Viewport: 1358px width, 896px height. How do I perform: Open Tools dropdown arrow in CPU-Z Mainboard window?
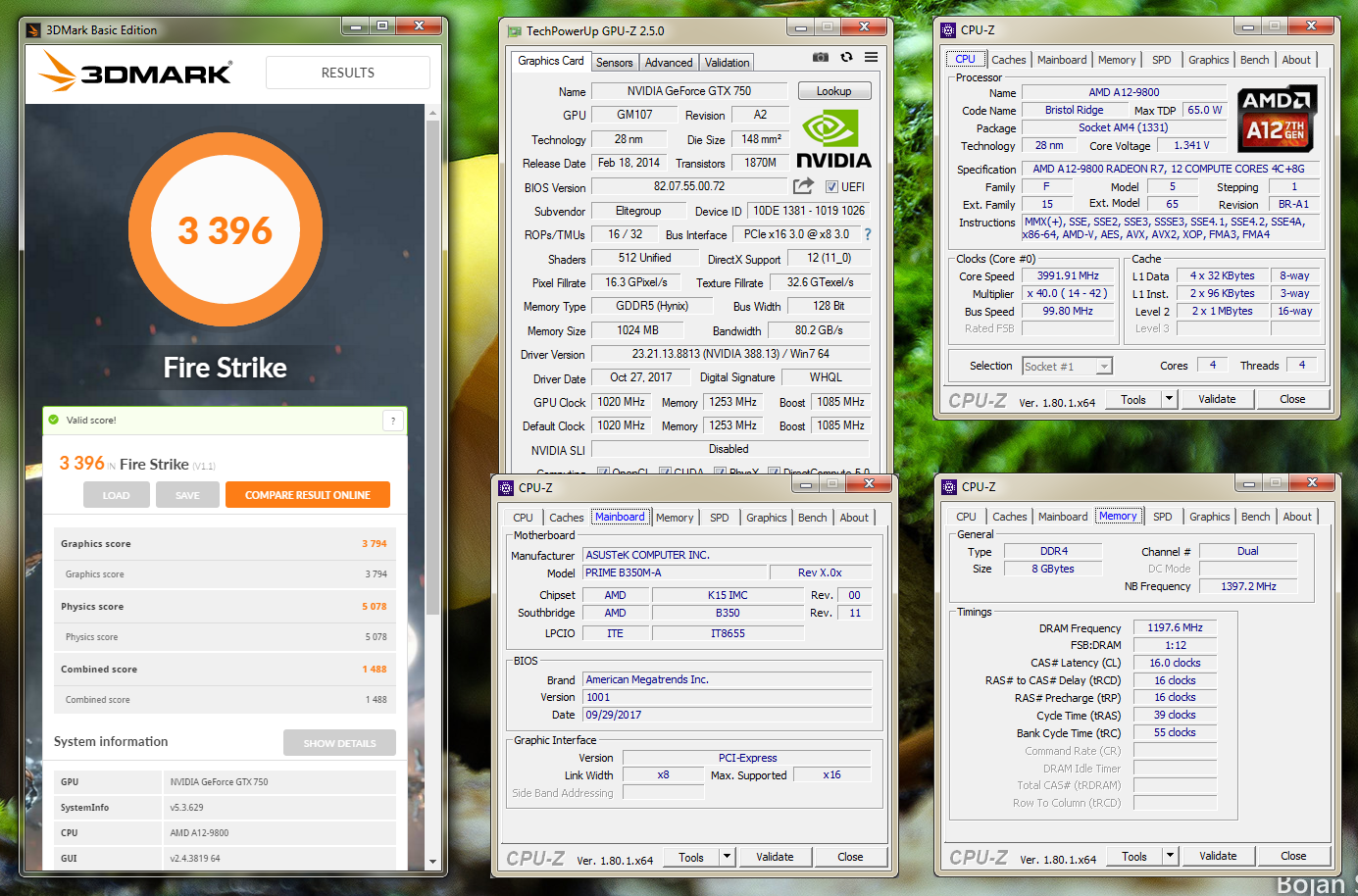[727, 857]
